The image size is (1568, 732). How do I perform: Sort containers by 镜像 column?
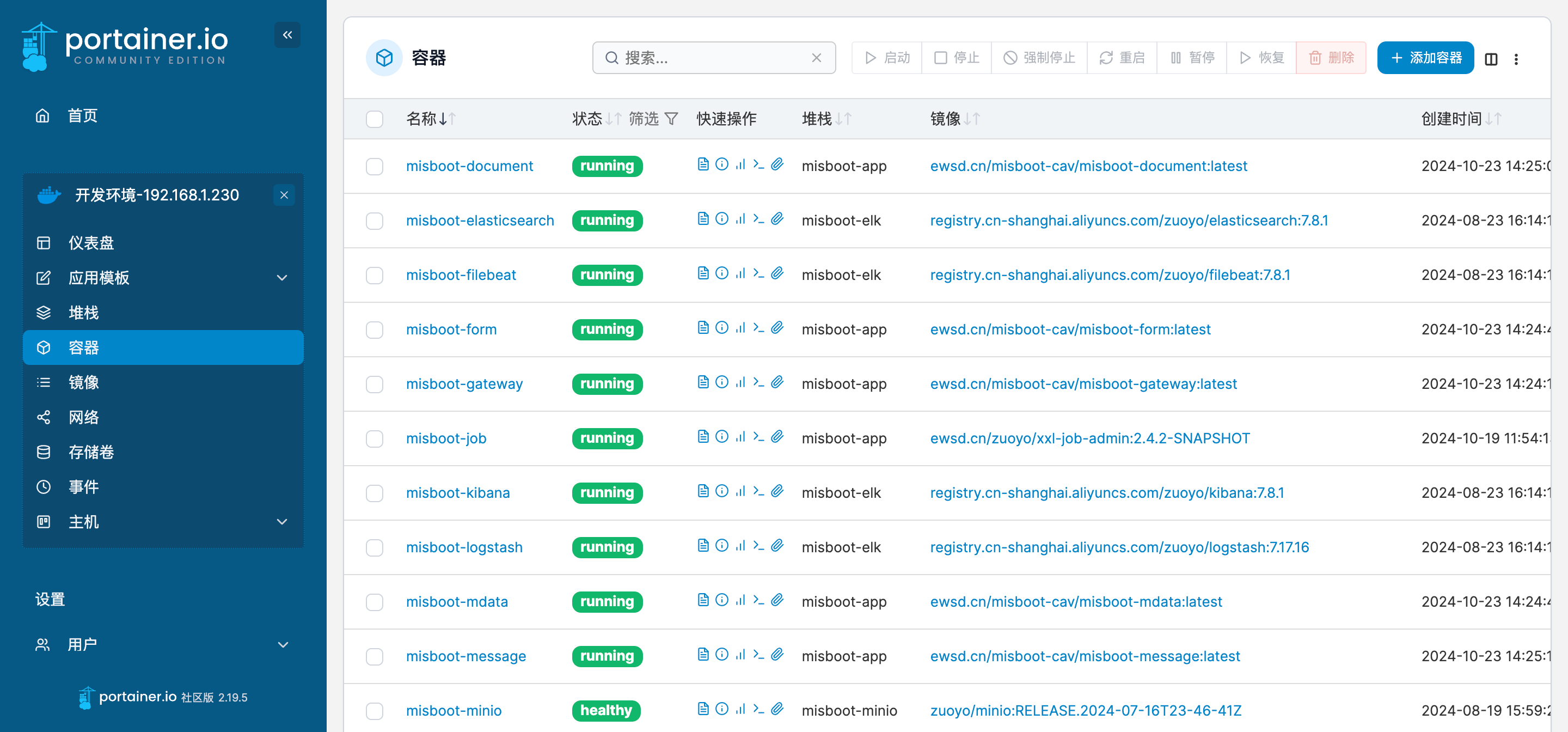[955, 119]
